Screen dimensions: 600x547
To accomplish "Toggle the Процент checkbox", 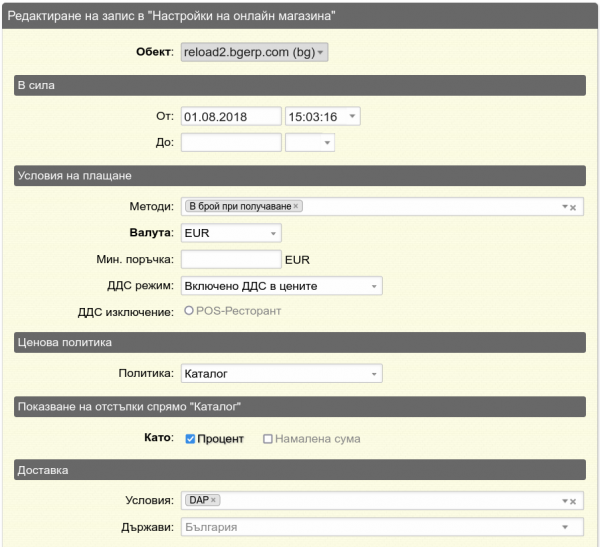I will [x=190, y=439].
